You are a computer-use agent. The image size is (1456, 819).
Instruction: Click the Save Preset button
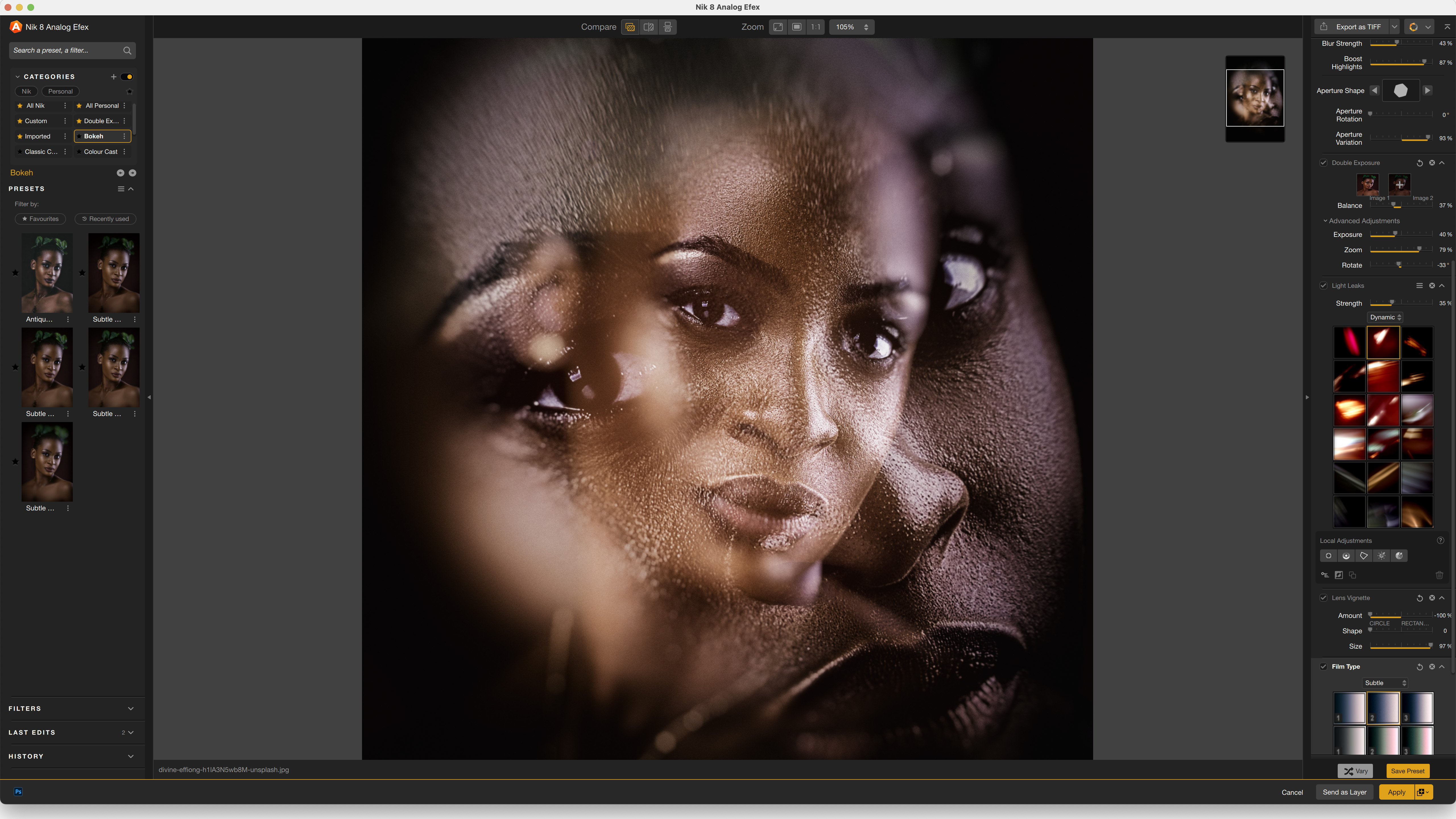click(1407, 771)
